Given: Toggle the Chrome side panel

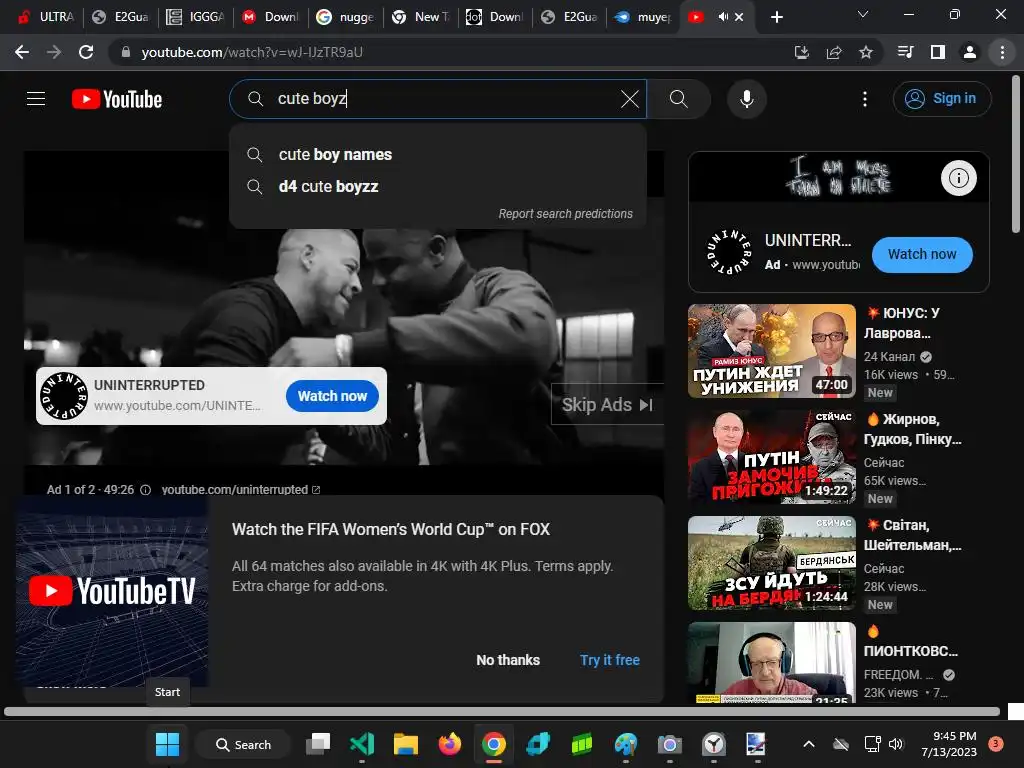Looking at the screenshot, I should (938, 52).
